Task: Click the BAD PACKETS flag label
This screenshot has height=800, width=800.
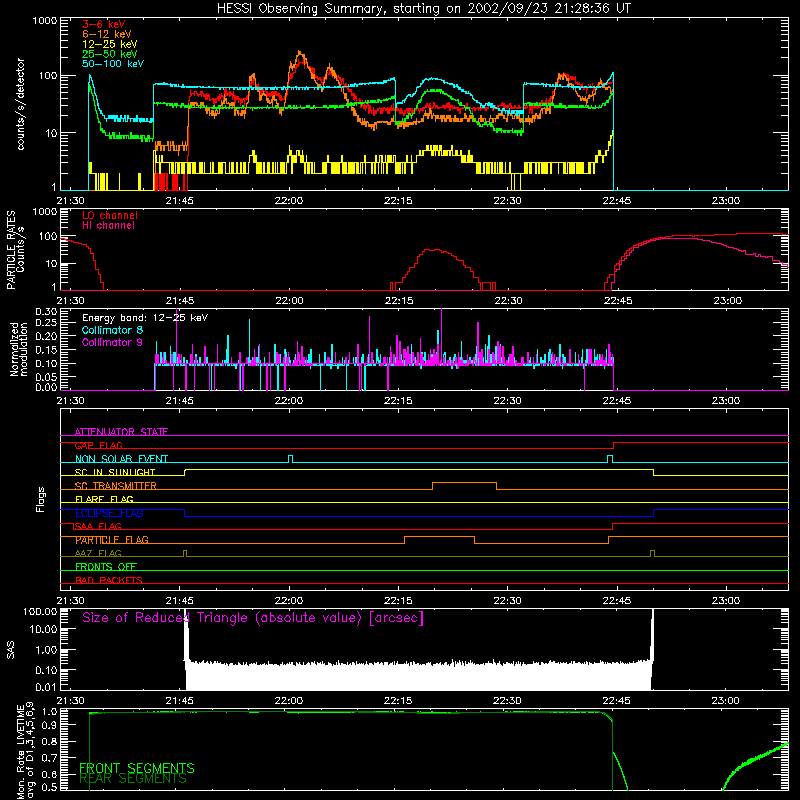Action: click(109, 580)
